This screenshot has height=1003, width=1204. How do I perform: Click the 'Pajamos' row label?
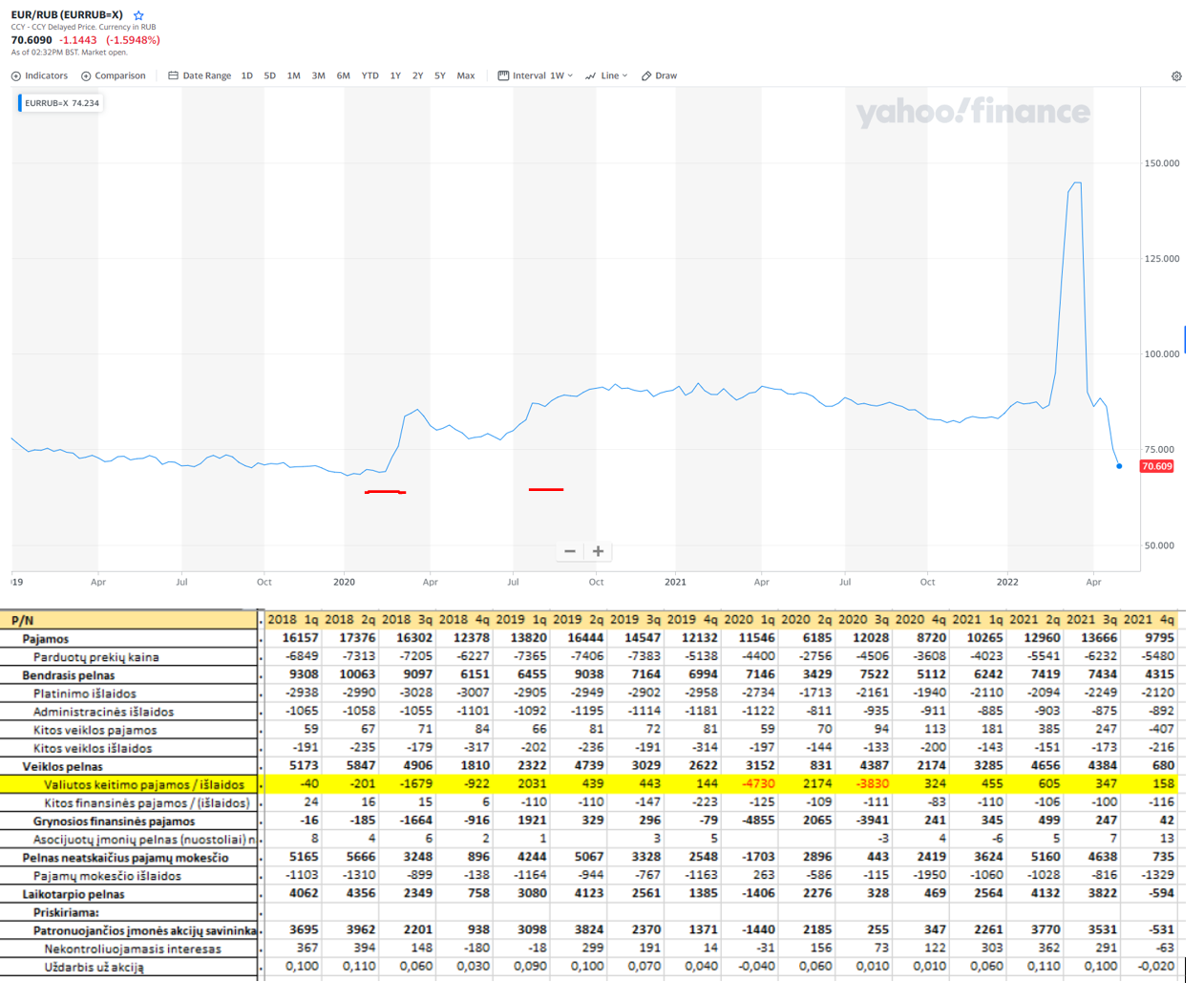click(x=46, y=639)
